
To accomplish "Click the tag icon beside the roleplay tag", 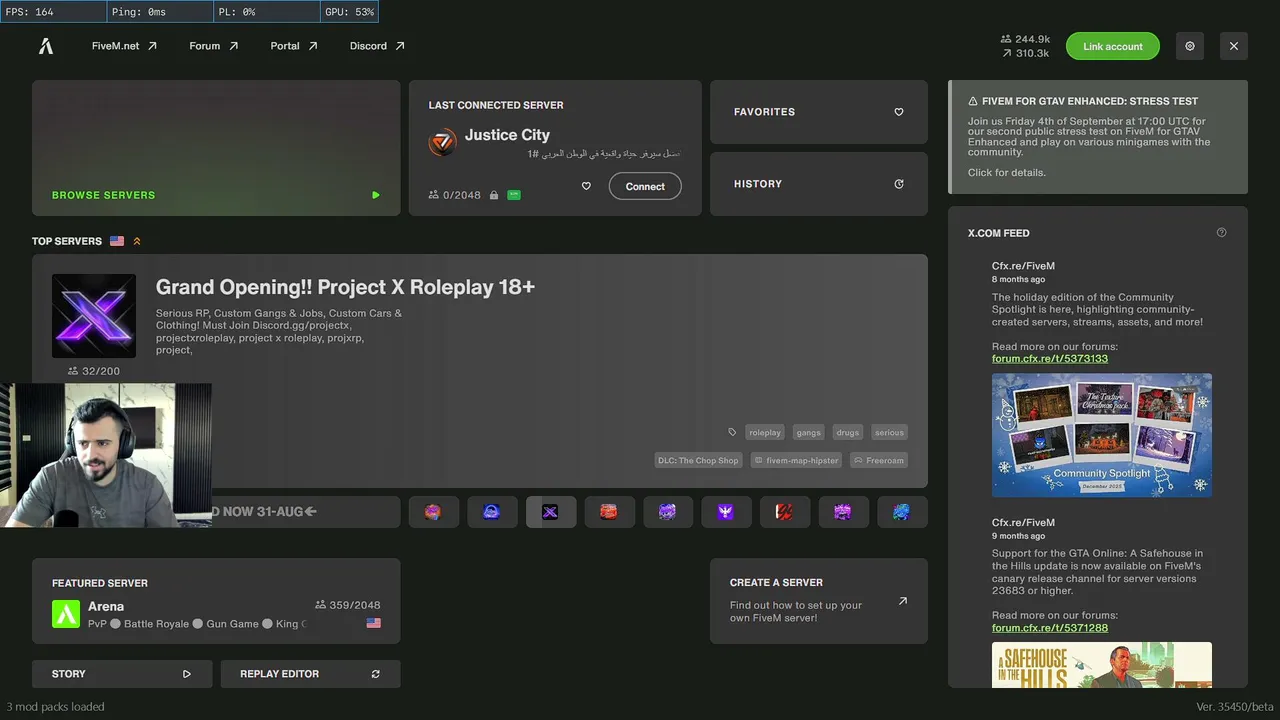I will coord(732,432).
